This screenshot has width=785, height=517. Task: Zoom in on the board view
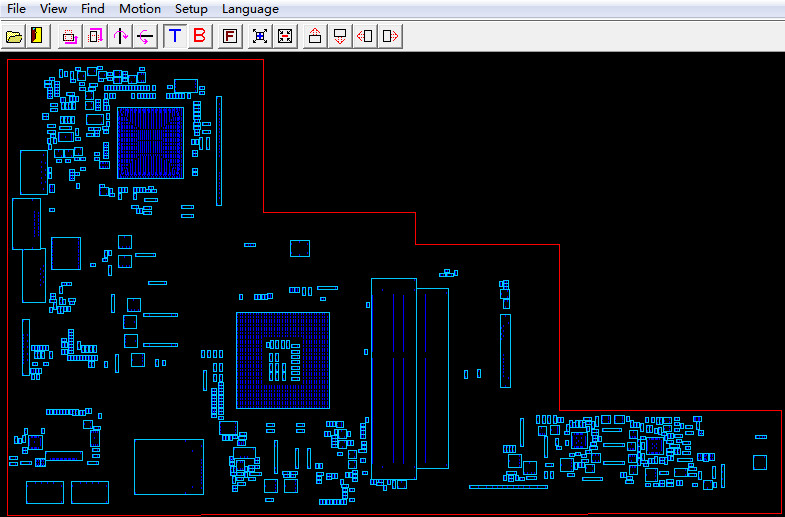coord(260,36)
